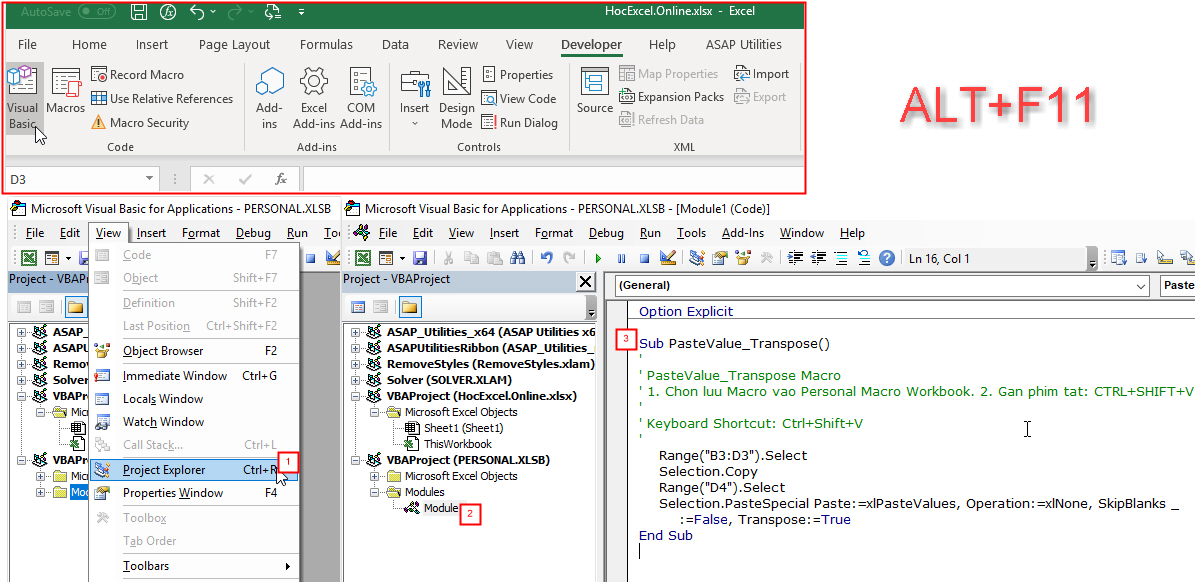The height and width of the screenshot is (582, 1195).
Task: Click the Reset stop icon in right VBA toolbar
Action: [644, 259]
